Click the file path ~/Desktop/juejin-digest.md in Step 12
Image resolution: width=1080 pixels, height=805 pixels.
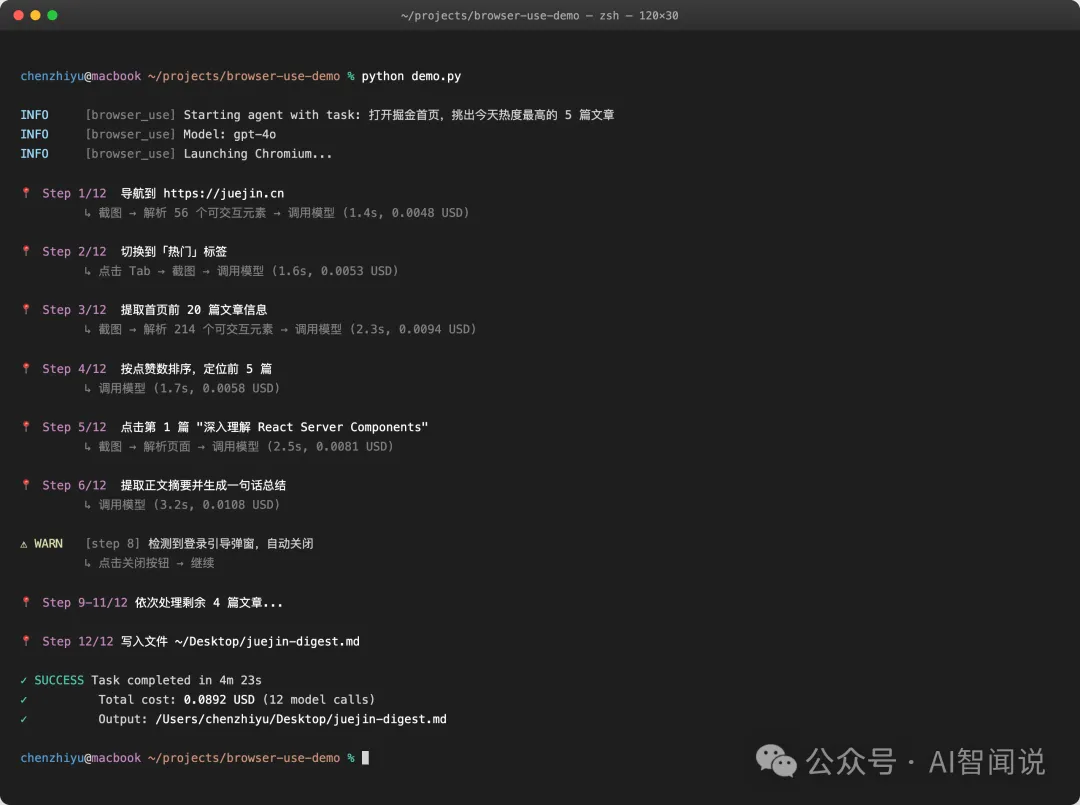(267, 641)
